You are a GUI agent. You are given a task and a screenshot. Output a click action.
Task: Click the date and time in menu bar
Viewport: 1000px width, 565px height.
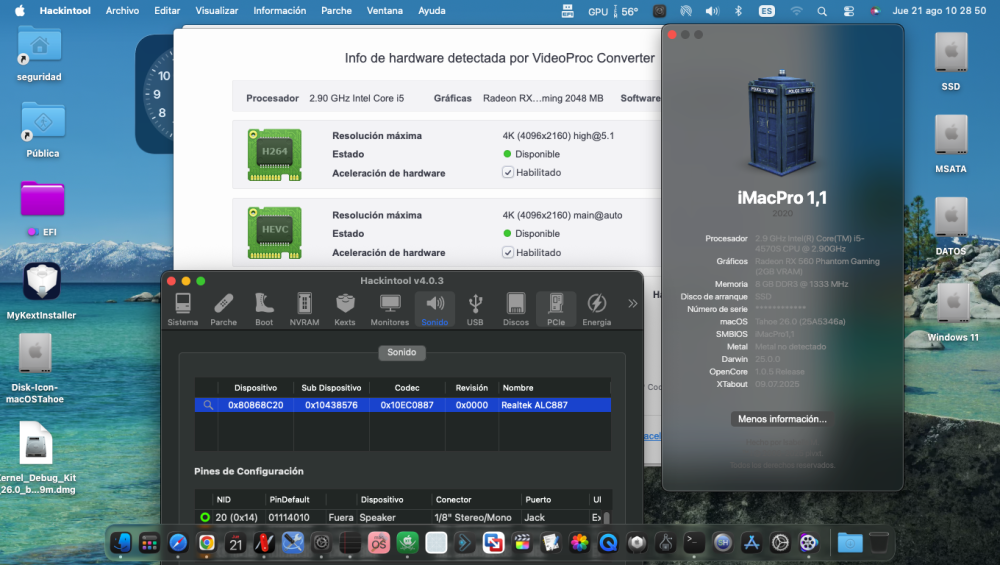[x=939, y=11]
